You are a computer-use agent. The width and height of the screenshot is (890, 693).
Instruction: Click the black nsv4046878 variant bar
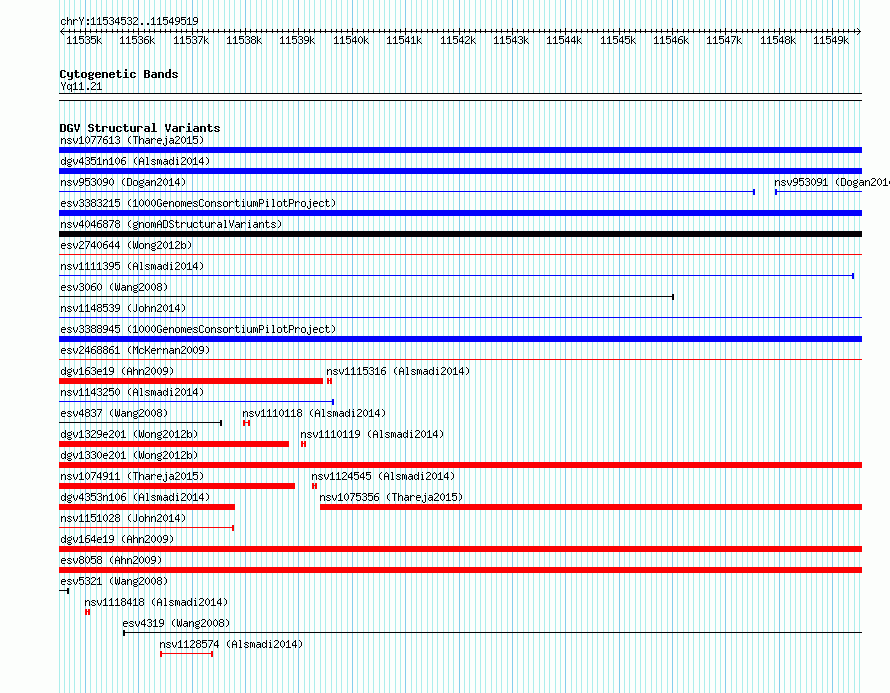(x=460, y=234)
